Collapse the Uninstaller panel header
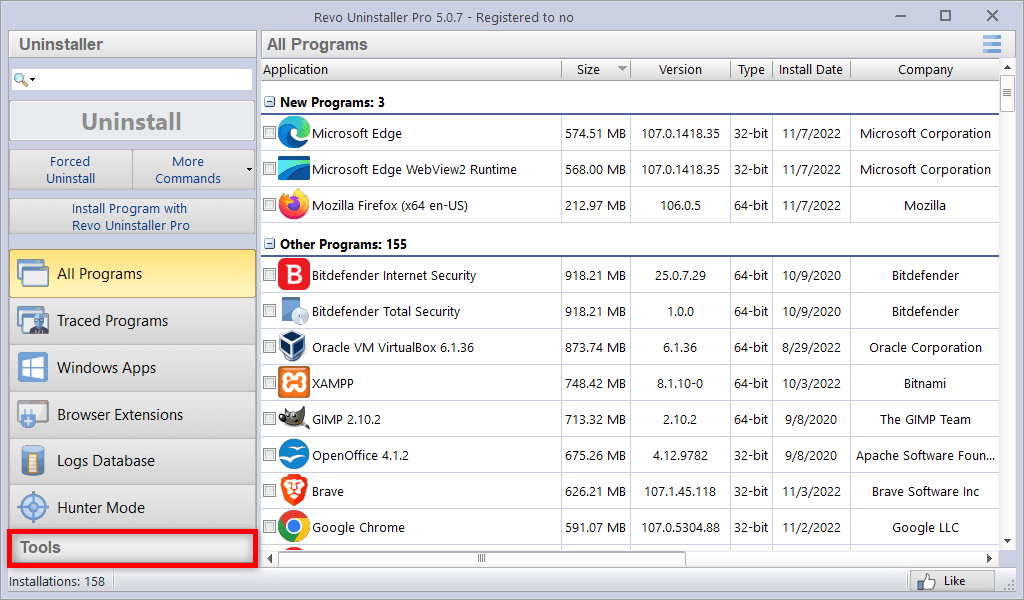 click(132, 44)
